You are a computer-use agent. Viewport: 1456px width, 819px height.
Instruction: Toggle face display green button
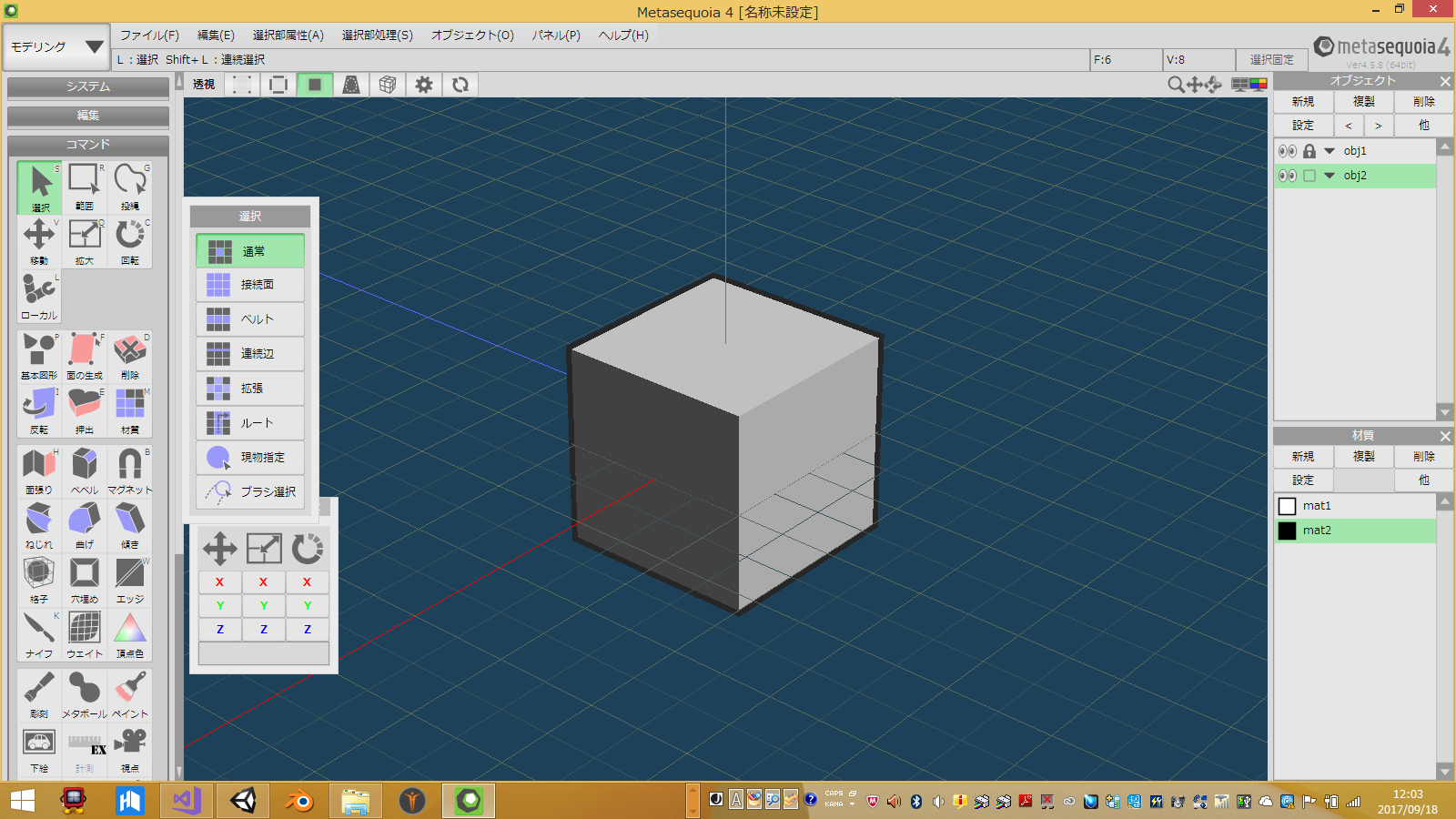315,85
